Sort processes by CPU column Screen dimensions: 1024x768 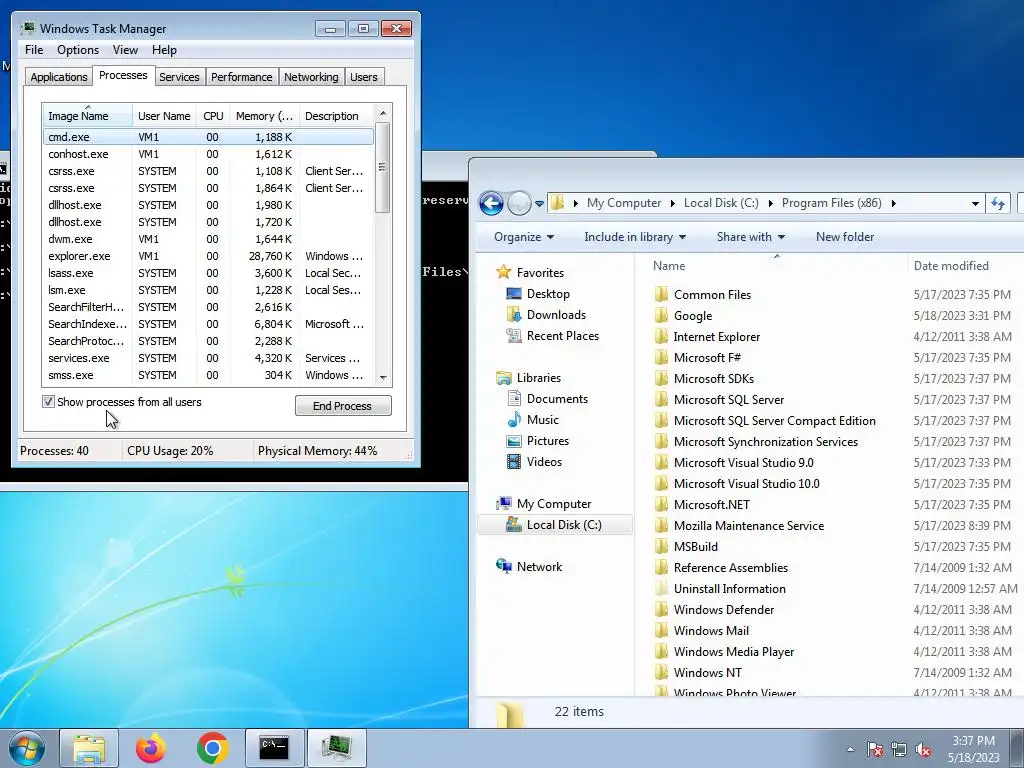click(213, 116)
